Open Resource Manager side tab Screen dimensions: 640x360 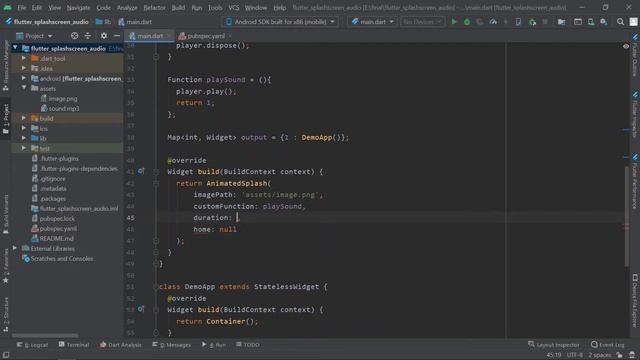point(6,66)
